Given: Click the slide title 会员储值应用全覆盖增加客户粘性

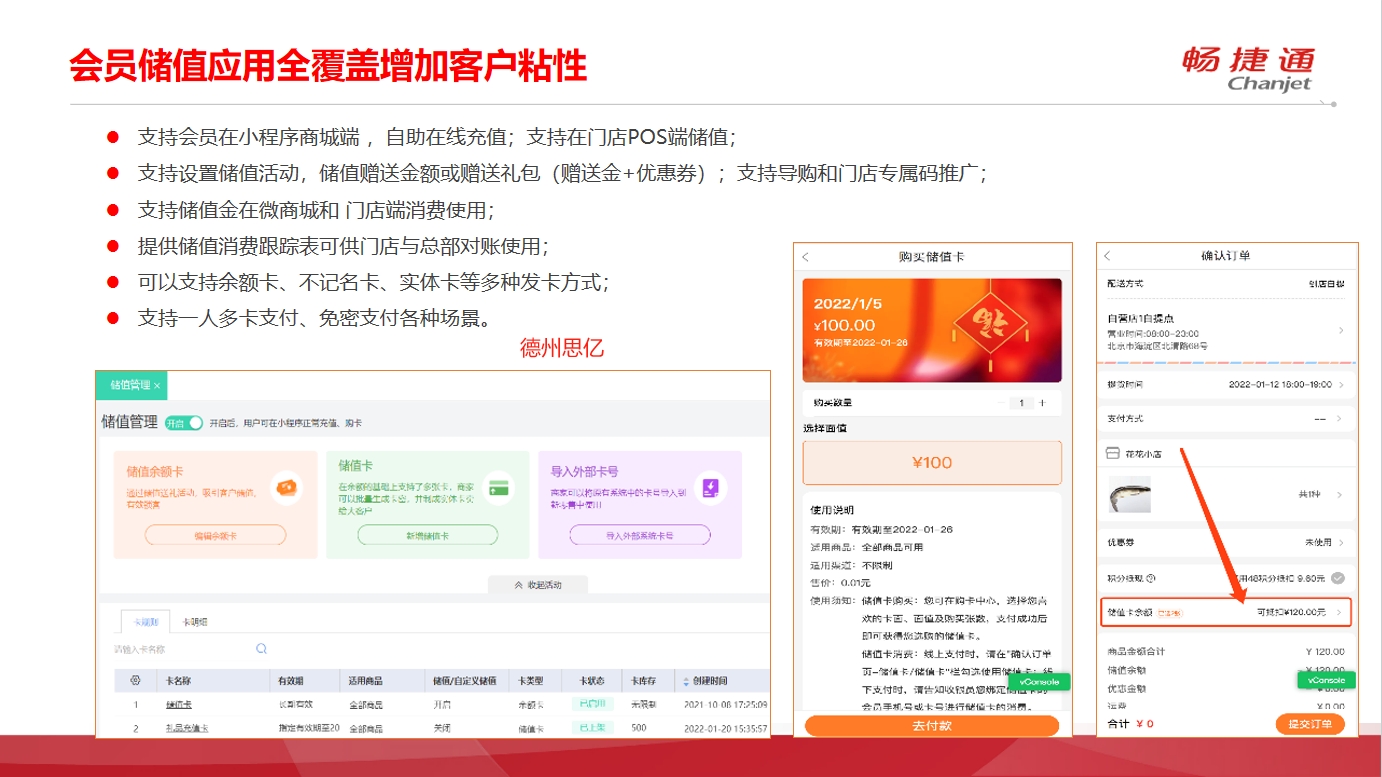Looking at the screenshot, I should point(328,65).
